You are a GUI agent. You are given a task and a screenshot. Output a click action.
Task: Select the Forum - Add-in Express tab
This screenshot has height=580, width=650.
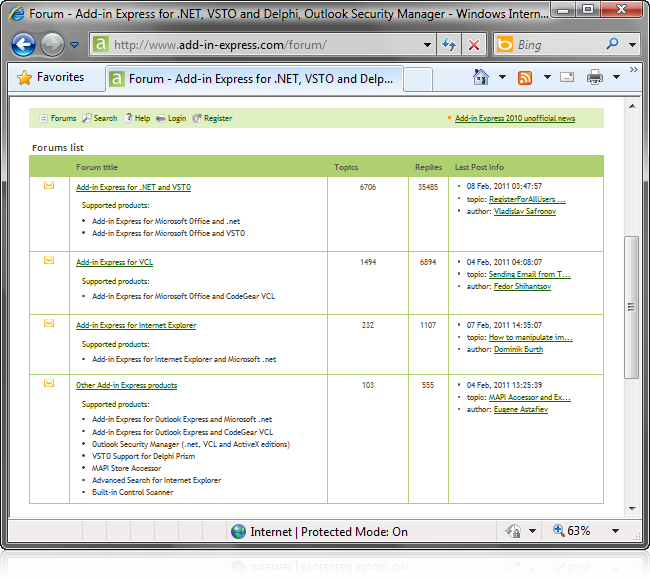254,78
